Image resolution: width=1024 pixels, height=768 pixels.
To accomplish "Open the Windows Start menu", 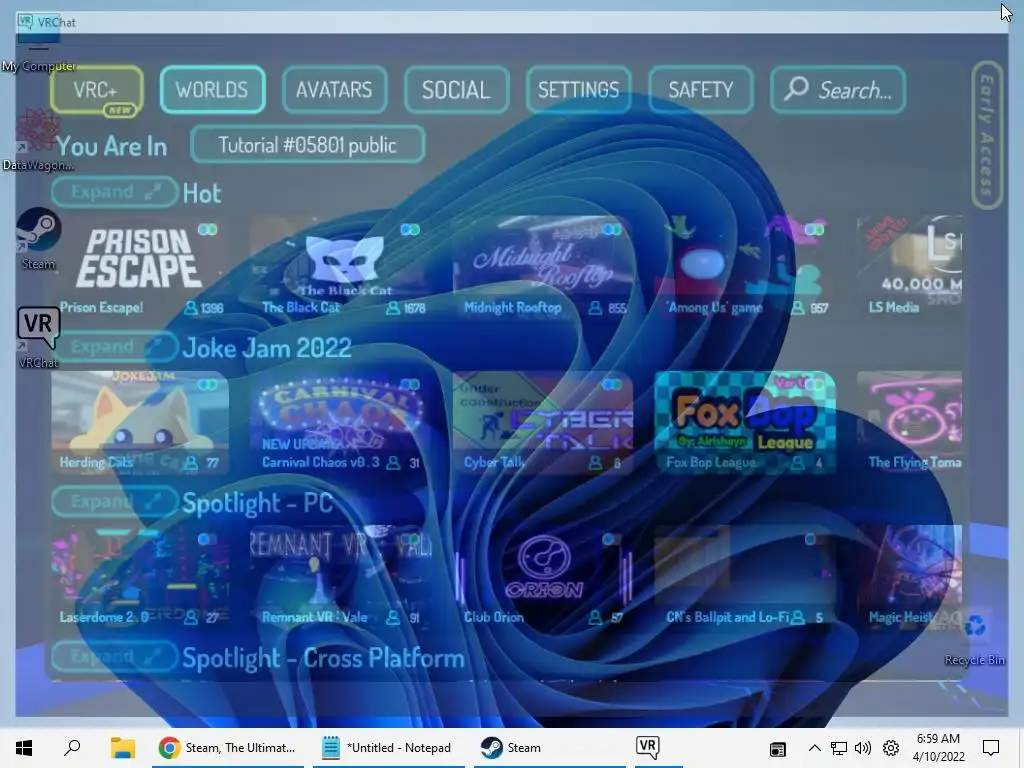I will [24, 748].
